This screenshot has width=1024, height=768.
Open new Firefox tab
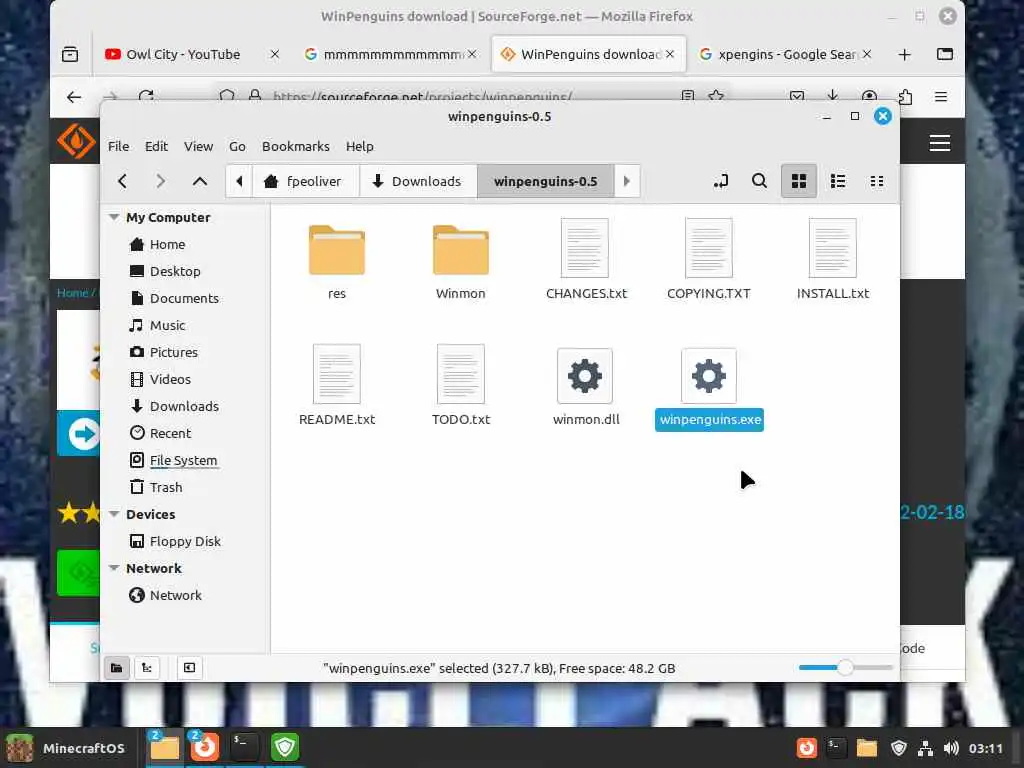click(x=904, y=55)
